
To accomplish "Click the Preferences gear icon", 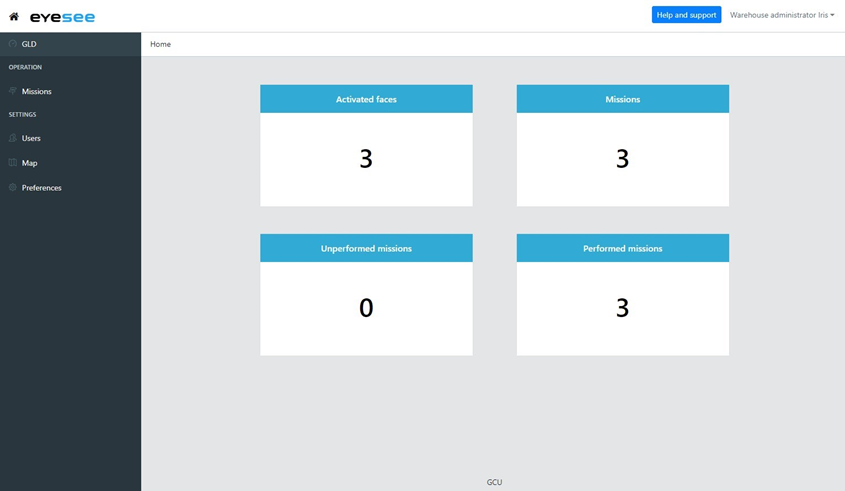I will coord(13,188).
